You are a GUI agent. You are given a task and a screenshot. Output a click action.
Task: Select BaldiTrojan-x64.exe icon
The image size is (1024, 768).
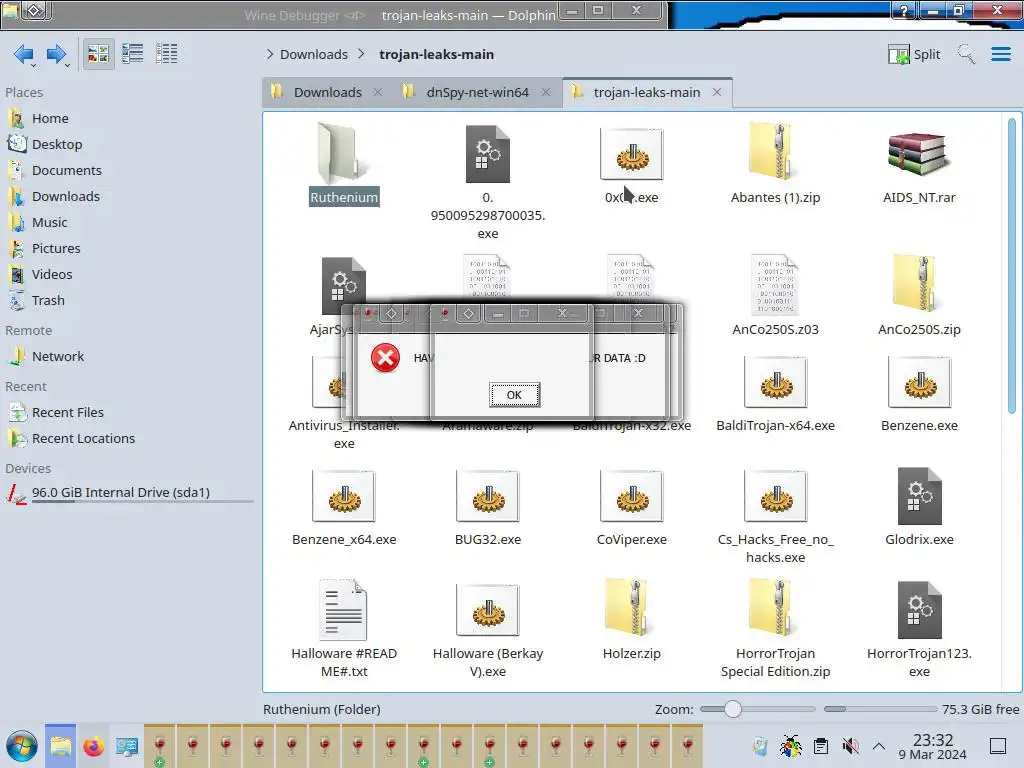coord(775,383)
